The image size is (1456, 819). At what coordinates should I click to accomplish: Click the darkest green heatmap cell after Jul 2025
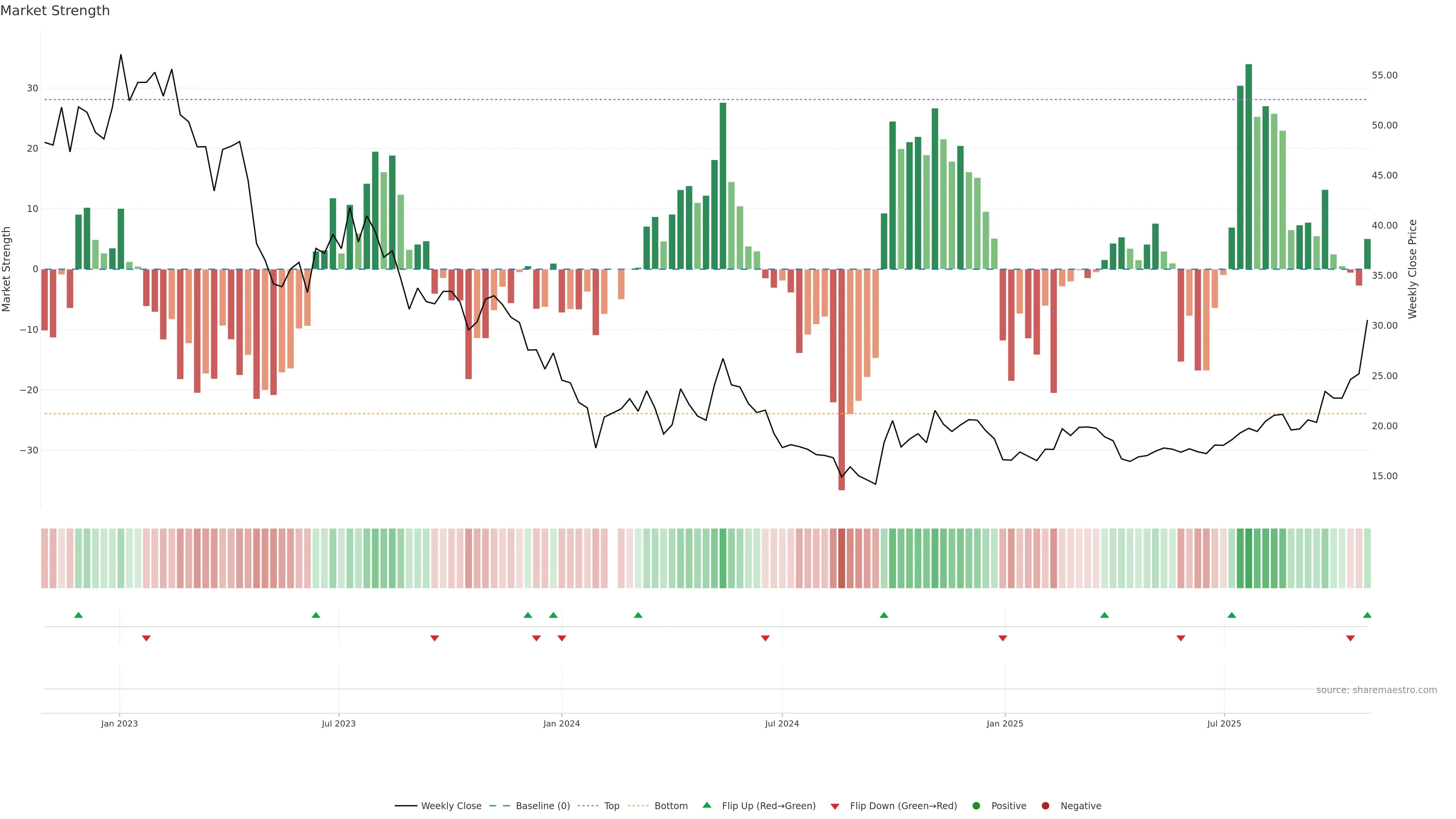[1249, 558]
